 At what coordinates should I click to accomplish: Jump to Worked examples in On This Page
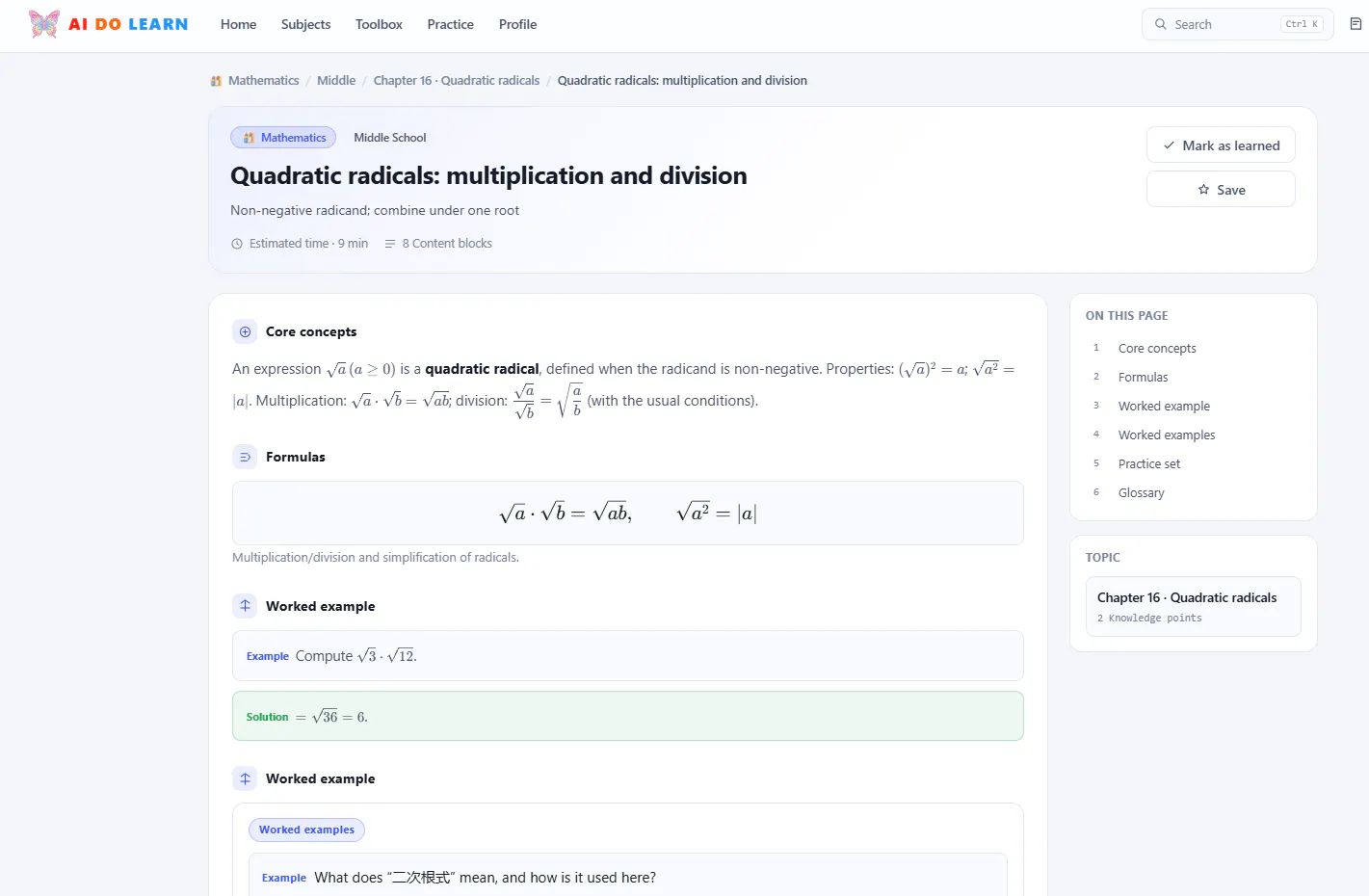click(x=1167, y=435)
